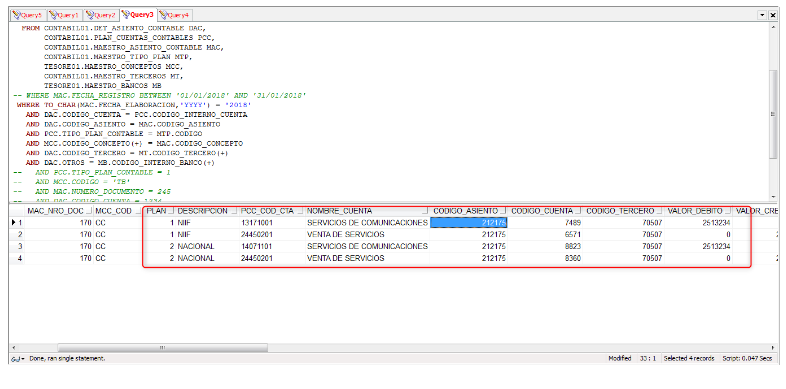Click the SQL editor scroll-up arrow
This screenshot has height=389, width=786.
(773, 26)
